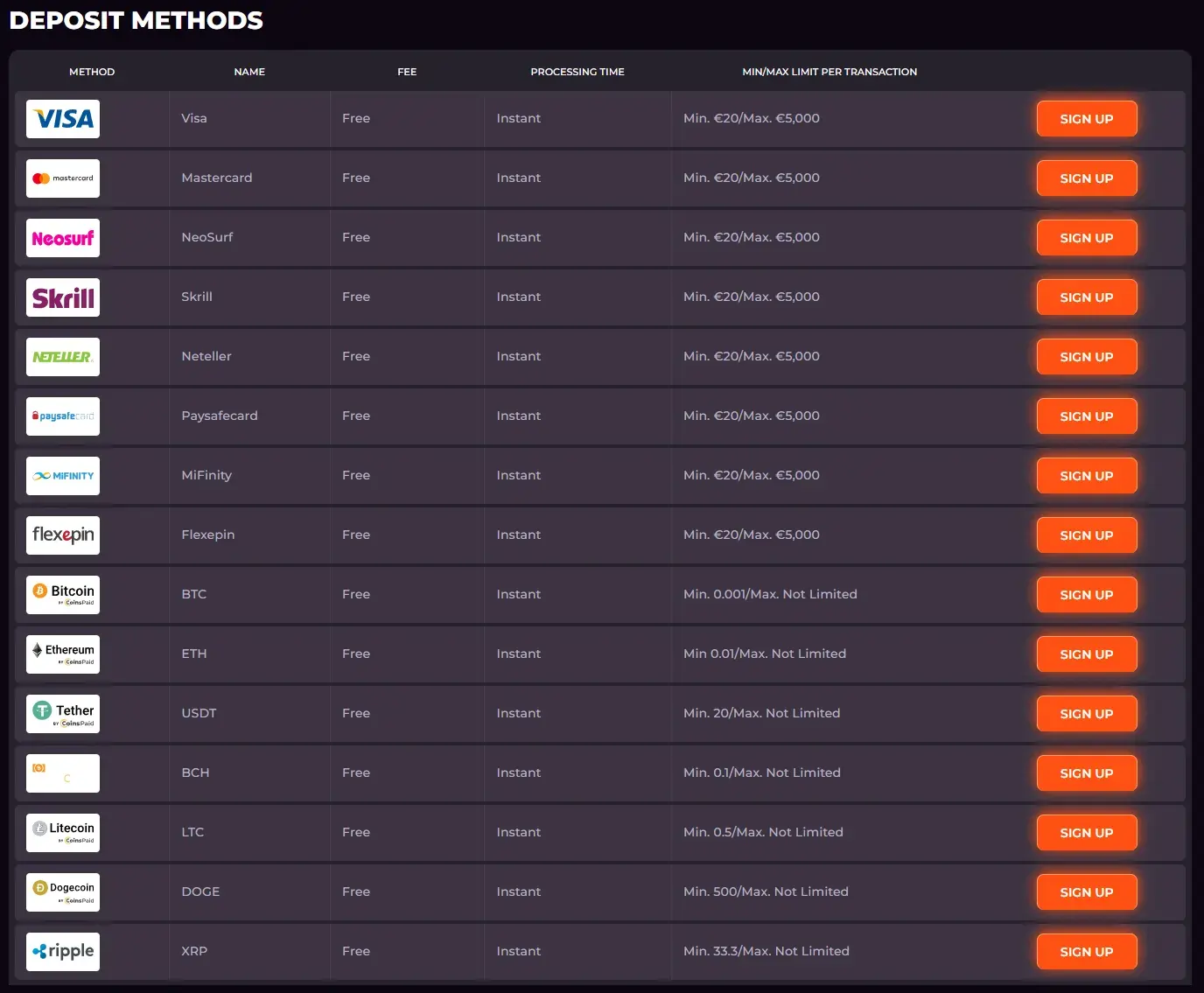This screenshot has width=1204, height=993.
Task: Click the PROCESSING TIME column header
Action: [577, 72]
